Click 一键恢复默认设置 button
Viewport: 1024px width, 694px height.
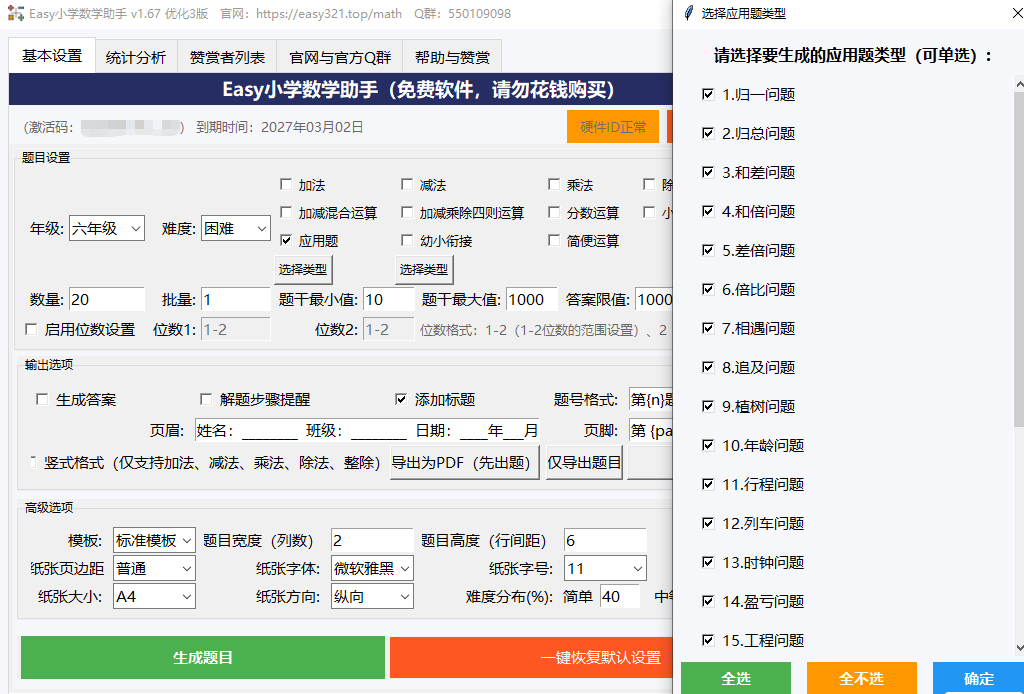click(531, 657)
